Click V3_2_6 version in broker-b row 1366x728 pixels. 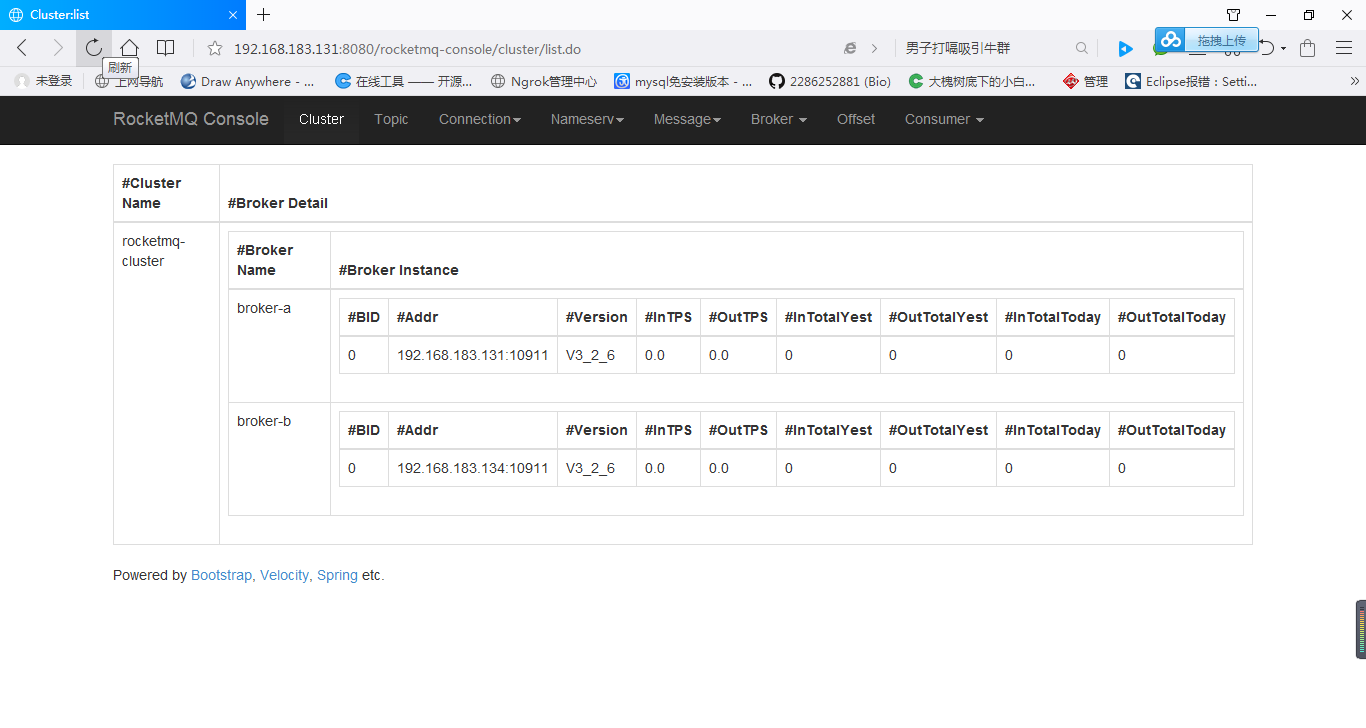pos(590,468)
